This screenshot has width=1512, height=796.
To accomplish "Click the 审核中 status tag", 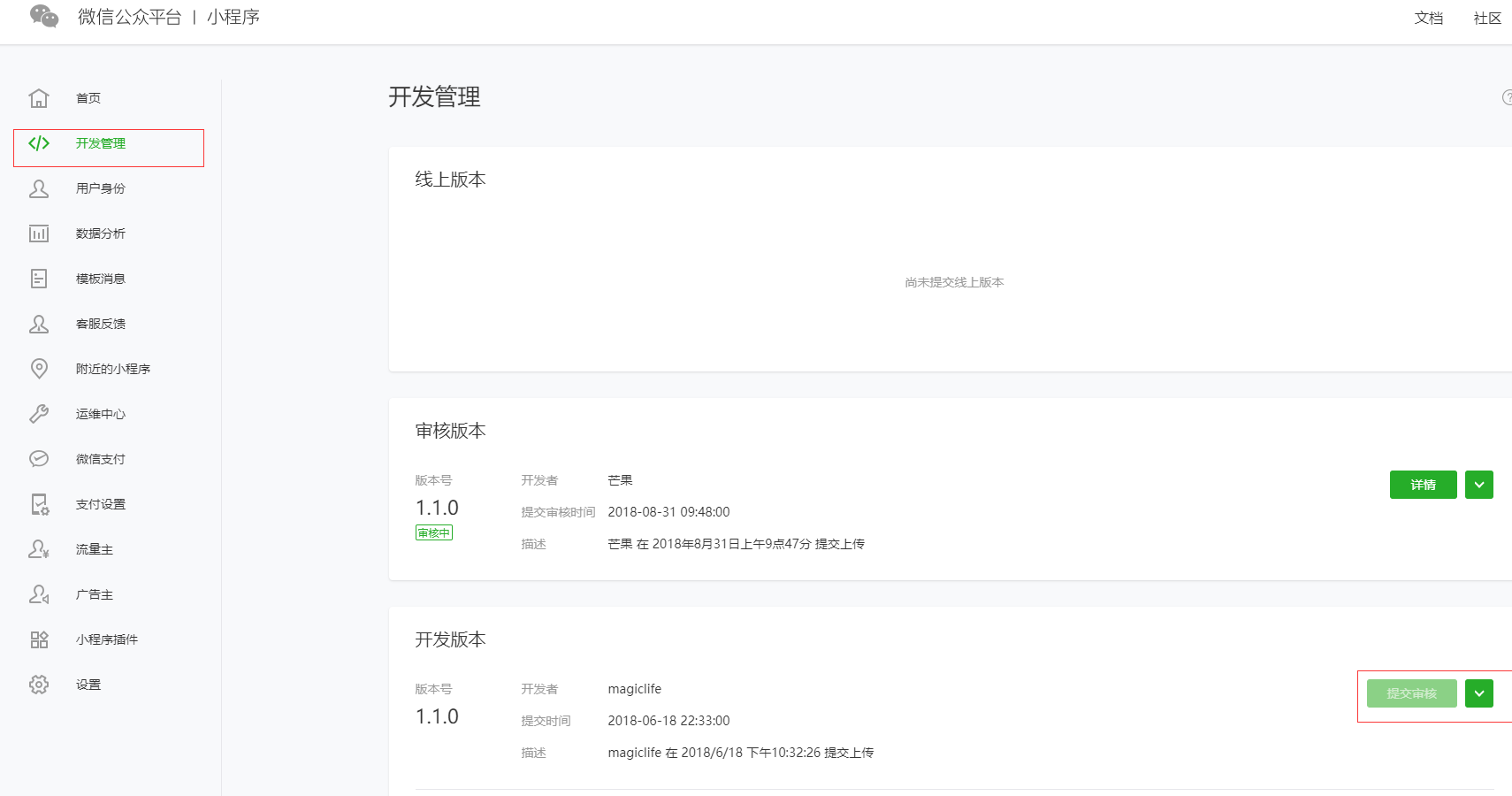I will [x=434, y=532].
